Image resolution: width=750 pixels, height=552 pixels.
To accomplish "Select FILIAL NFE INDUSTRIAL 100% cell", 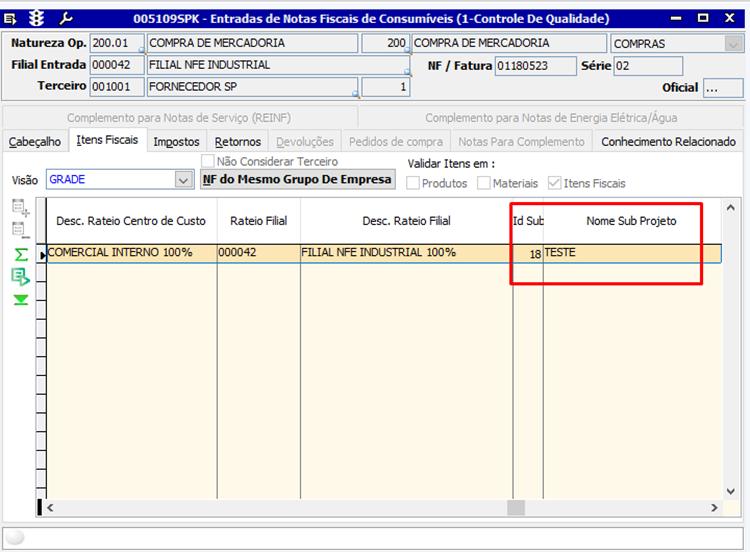I will (x=407, y=253).
